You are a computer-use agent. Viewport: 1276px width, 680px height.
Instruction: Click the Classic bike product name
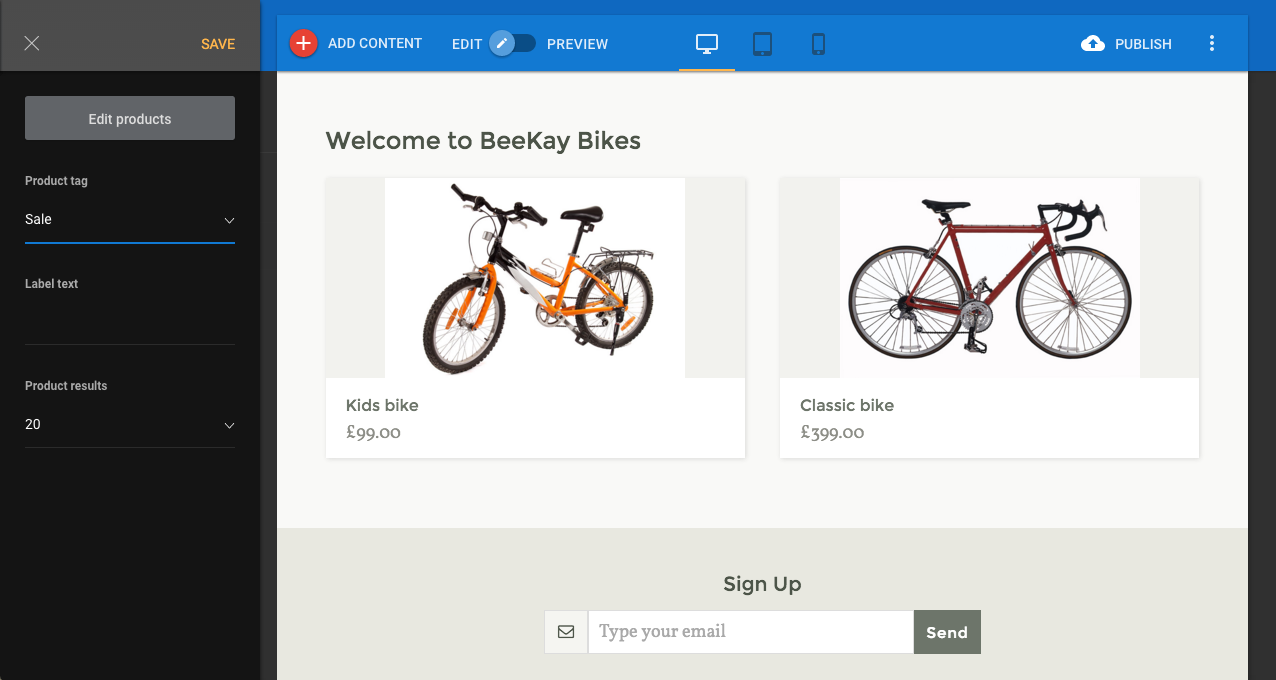click(x=847, y=405)
